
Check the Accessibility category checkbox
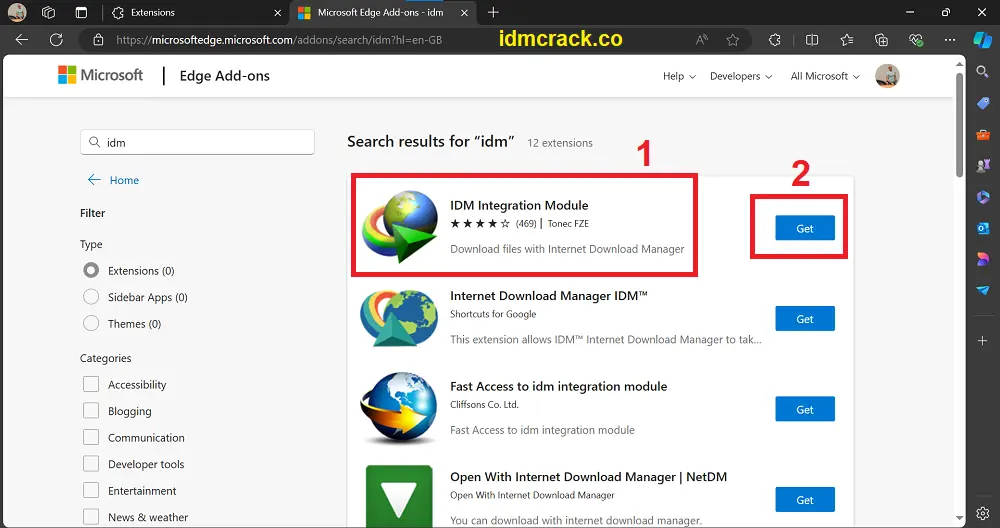point(91,385)
